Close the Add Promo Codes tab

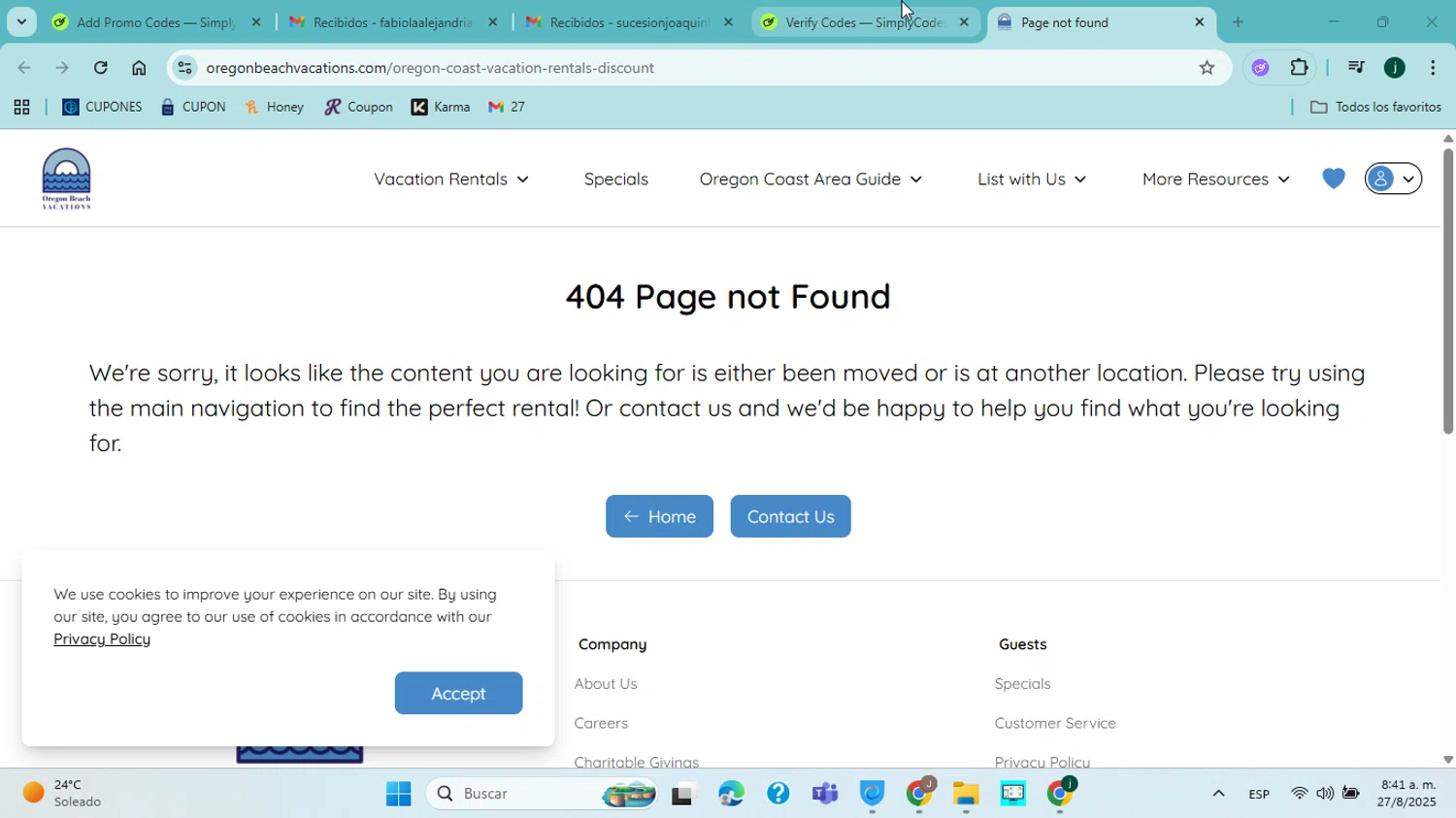pyautogui.click(x=256, y=21)
